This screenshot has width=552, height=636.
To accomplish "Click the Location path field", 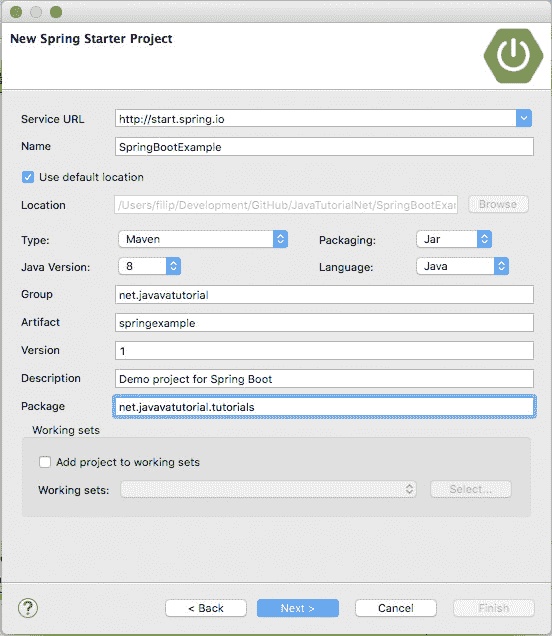I will [286, 204].
